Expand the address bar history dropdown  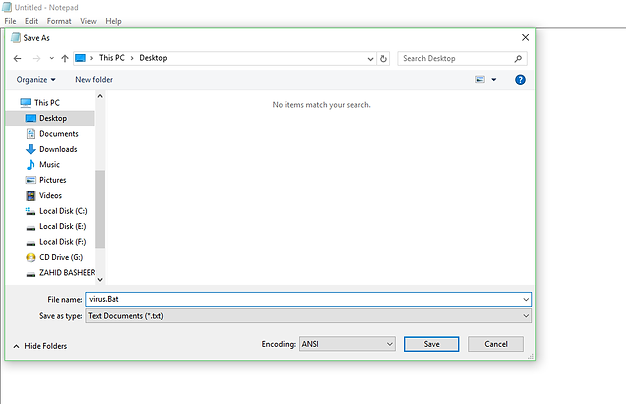(x=370, y=59)
